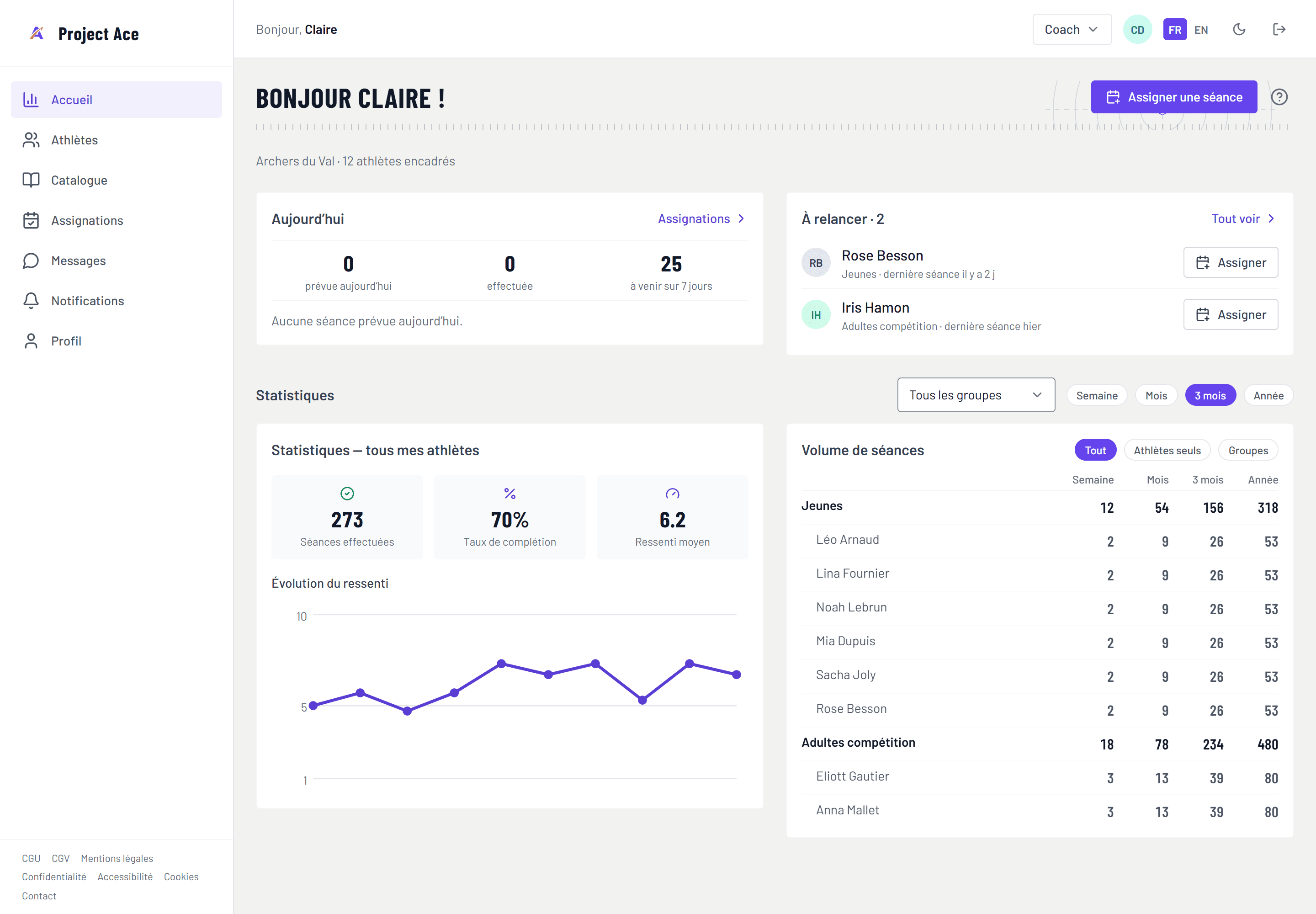Open the Mentions légales footer link
The image size is (1316, 914).
[117, 858]
